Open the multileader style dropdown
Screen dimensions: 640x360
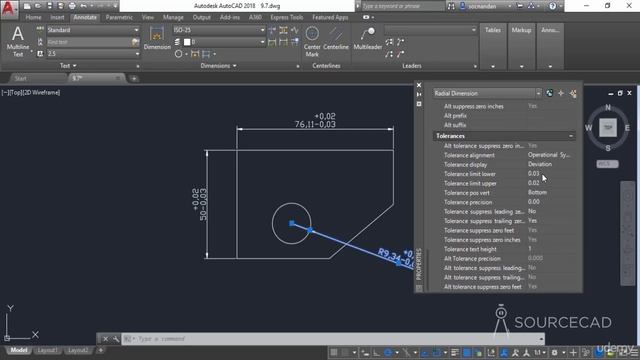pyautogui.click(x=473, y=30)
